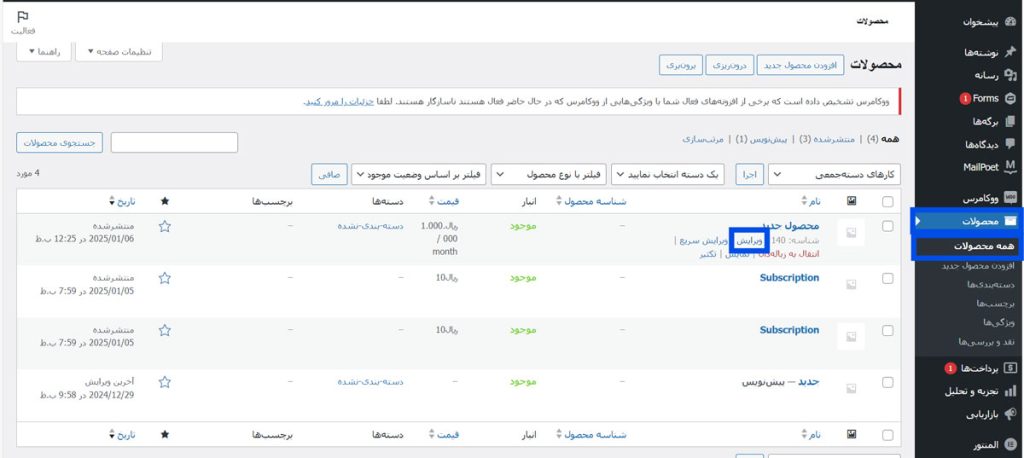
Task: Open the category dropdown (یک دسته انتخاب نمایید)
Action: point(667,174)
